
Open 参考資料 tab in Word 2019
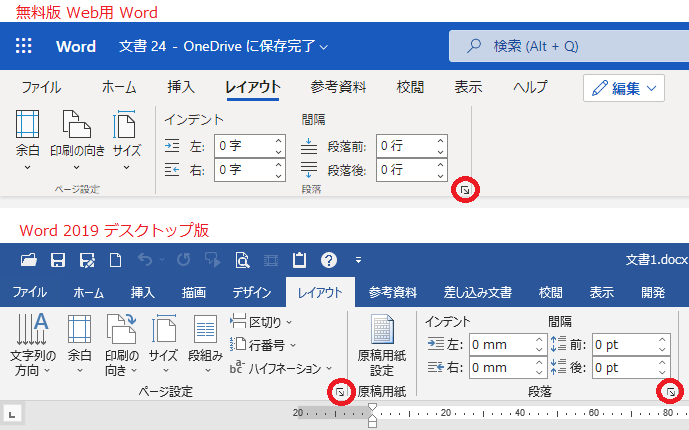click(392, 292)
